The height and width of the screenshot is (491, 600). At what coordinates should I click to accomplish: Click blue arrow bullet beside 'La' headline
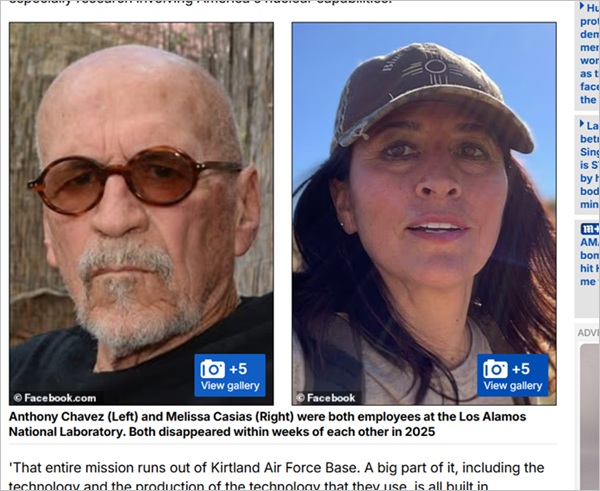point(582,124)
